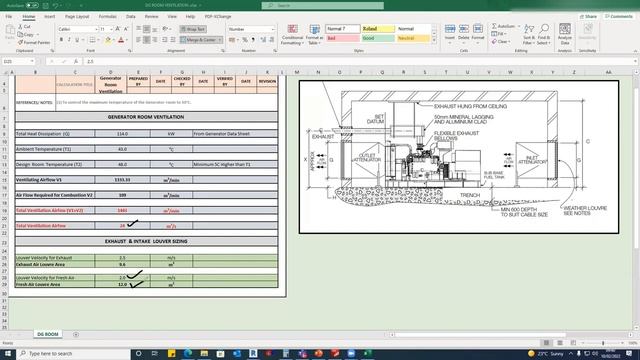Click the Analyze Data button
This screenshot has width=640, height=360.
(x=564, y=34)
